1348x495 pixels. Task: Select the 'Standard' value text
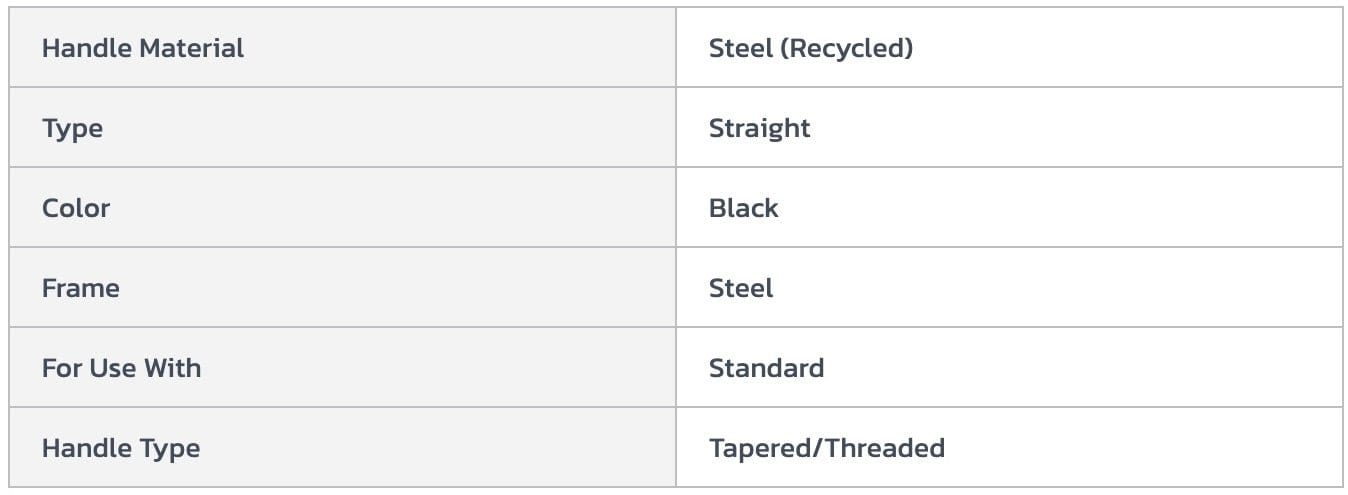click(x=766, y=368)
